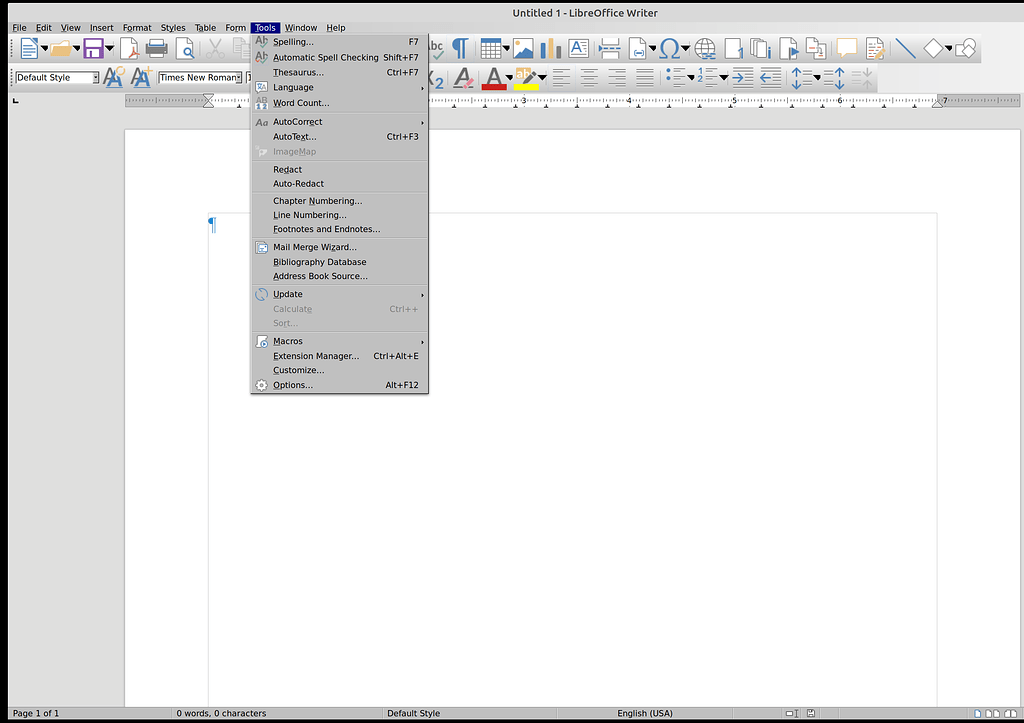
Task: Open the Insert menu
Action: click(101, 27)
